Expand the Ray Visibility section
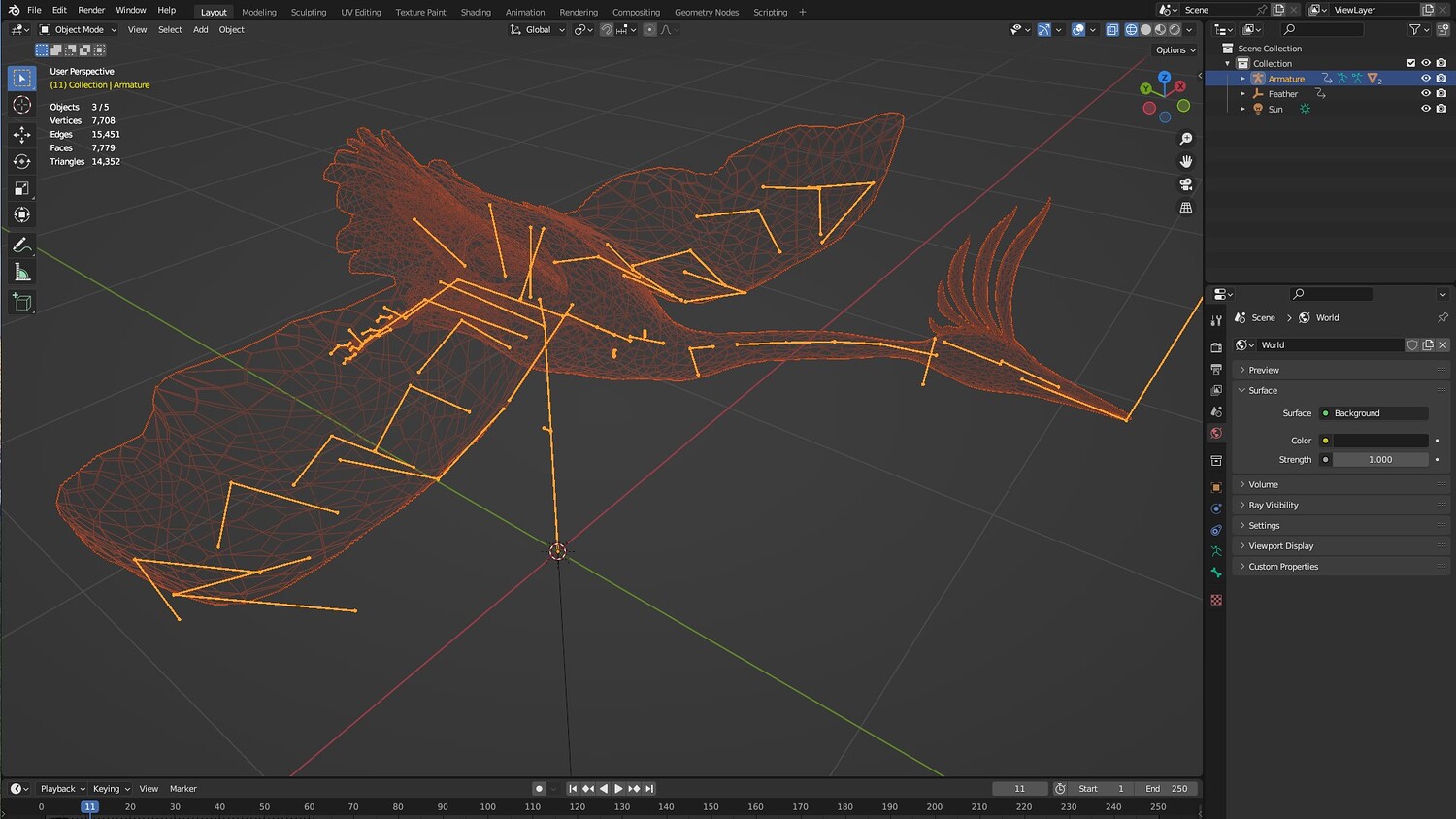 1273,505
